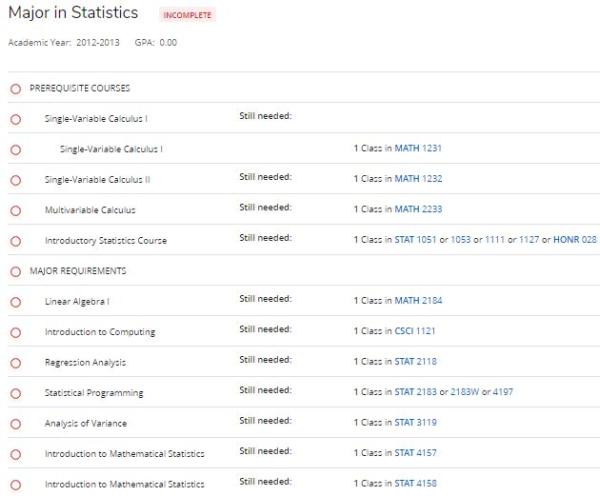600x496 pixels.
Task: Click the red INCOMPLETE status badge
Action: pos(188,15)
